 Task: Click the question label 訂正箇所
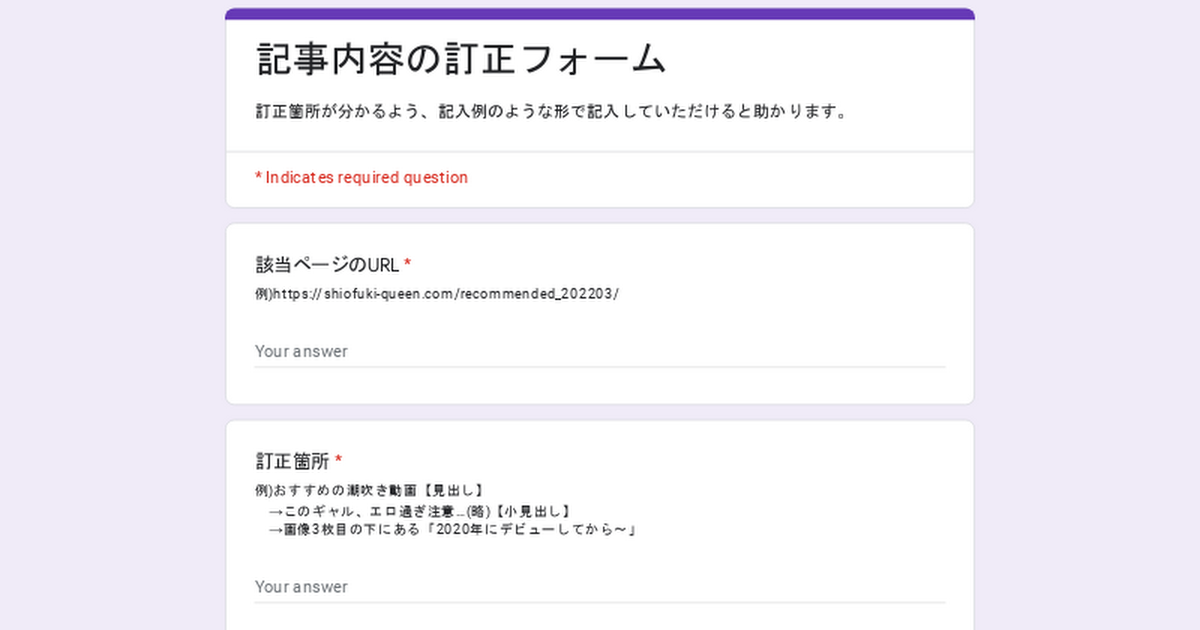click(292, 461)
